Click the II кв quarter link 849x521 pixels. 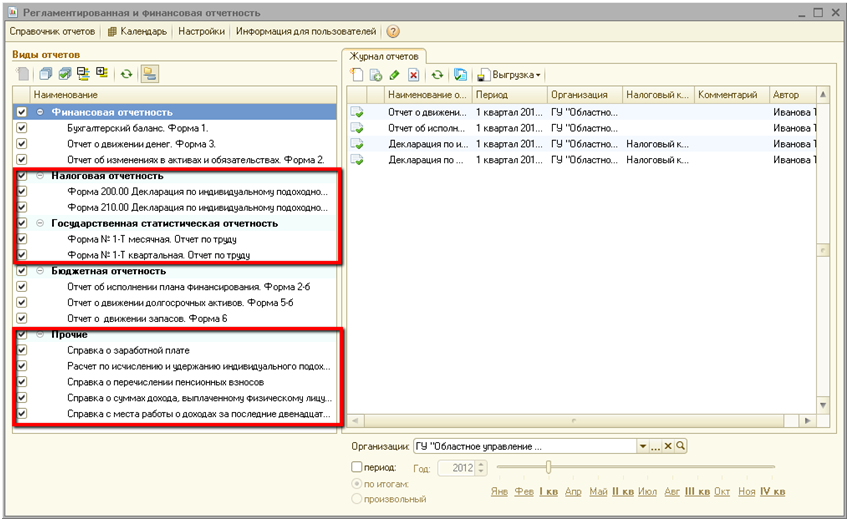[x=622, y=492]
